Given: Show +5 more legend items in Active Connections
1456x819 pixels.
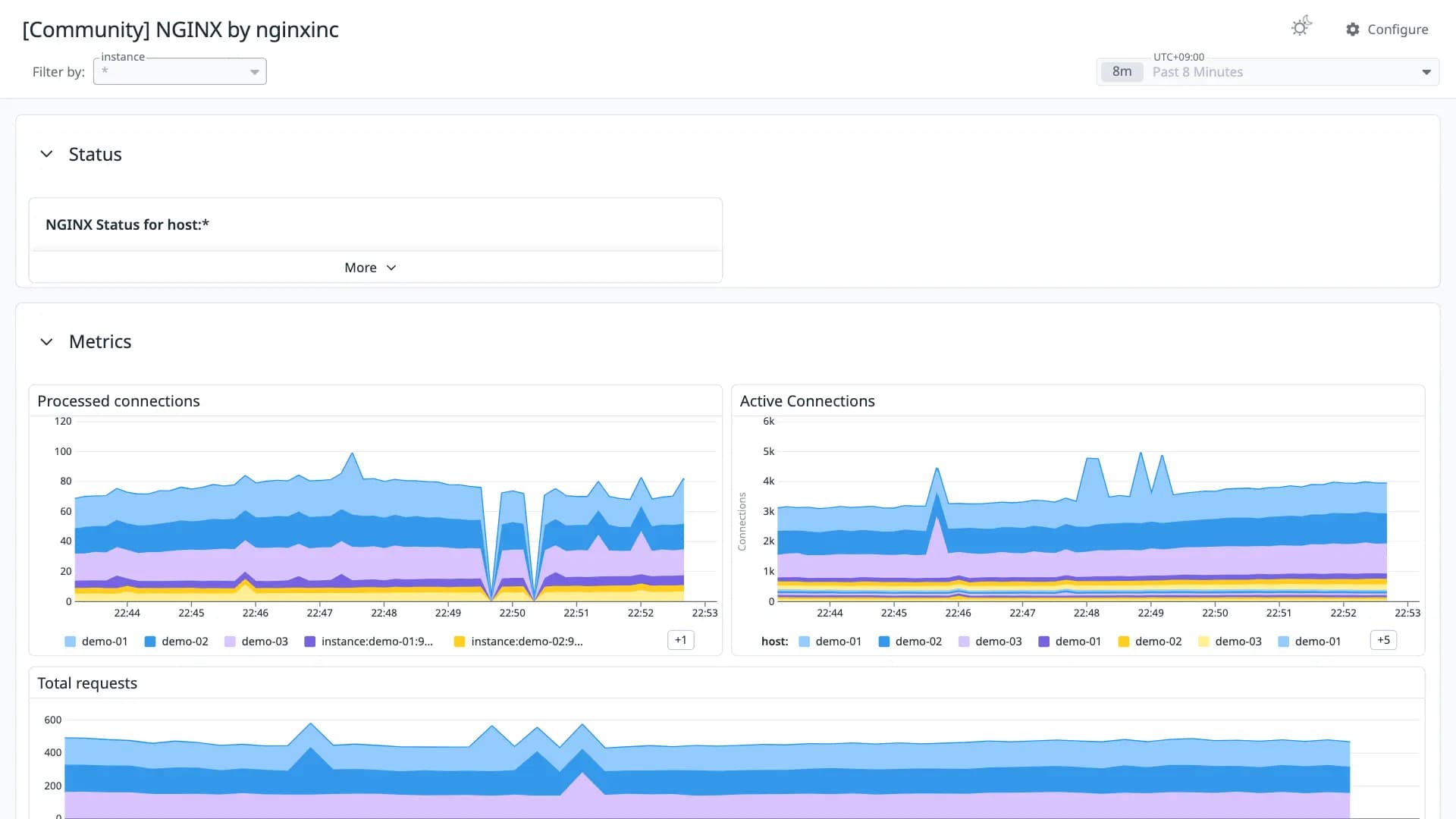Looking at the screenshot, I should tap(1383, 640).
